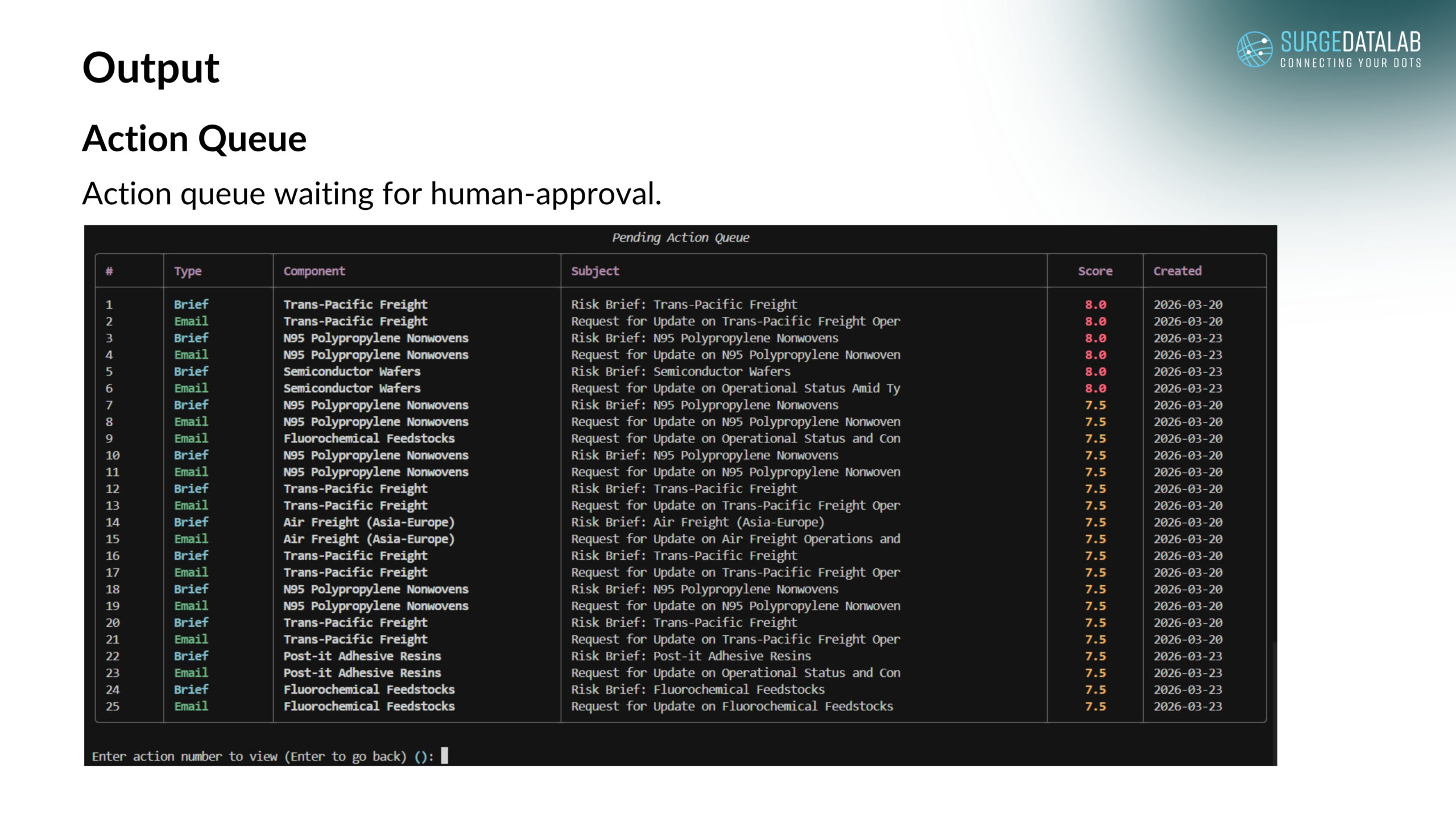This screenshot has height=819, width=1456.
Task: Click the SURGEDATALAB brand name text
Action: 1350,43
